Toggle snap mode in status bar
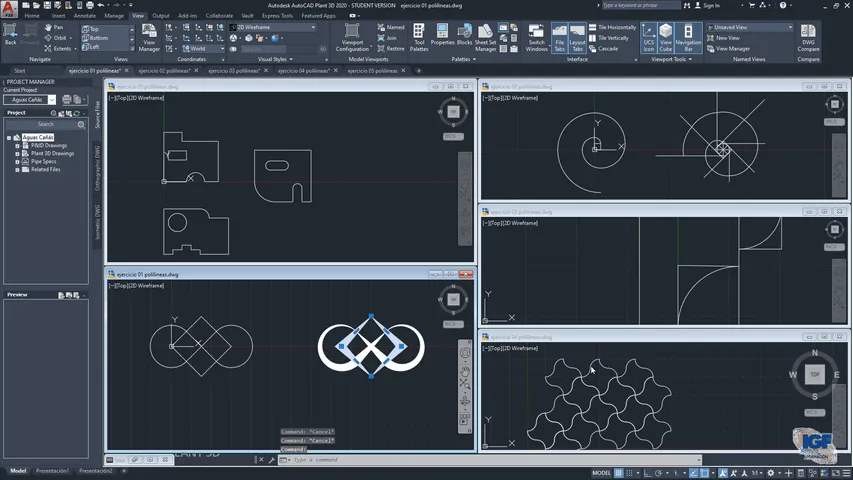Image resolution: width=853 pixels, height=480 pixels. coord(629,473)
